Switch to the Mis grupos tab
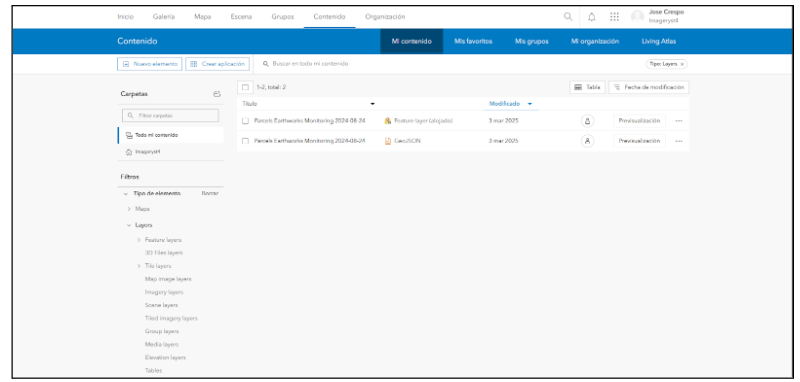800x382 pixels. [532, 41]
